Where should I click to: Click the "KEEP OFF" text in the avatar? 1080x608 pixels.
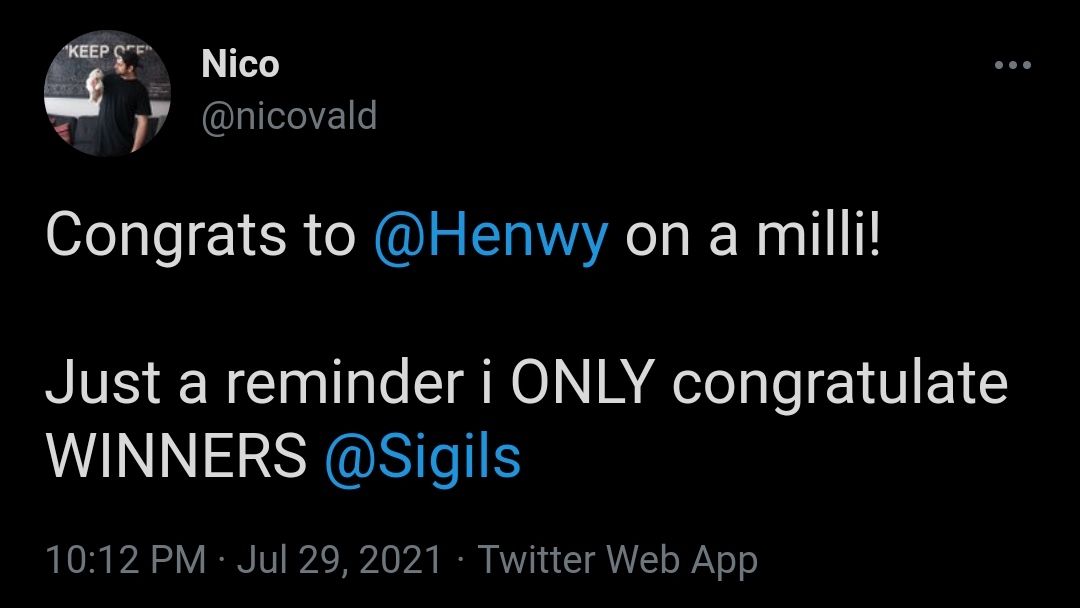pyautogui.click(x=86, y=53)
